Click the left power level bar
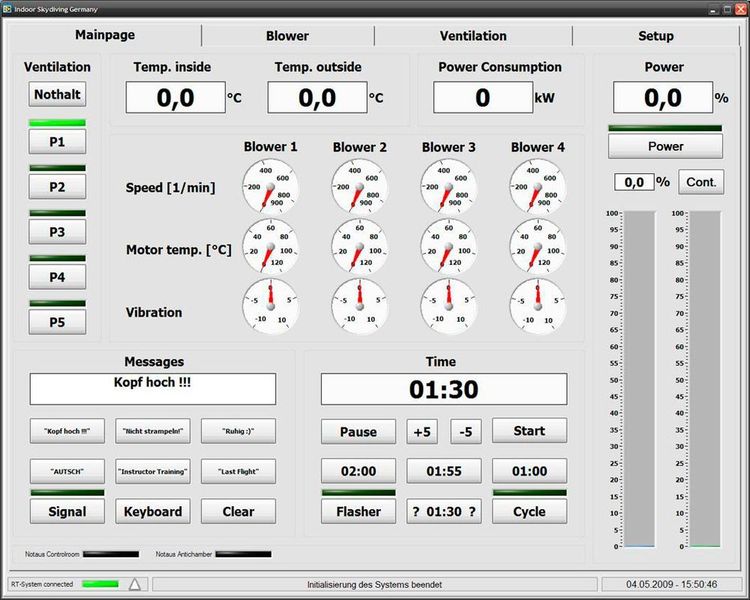The image size is (750, 600). pyautogui.click(x=639, y=379)
